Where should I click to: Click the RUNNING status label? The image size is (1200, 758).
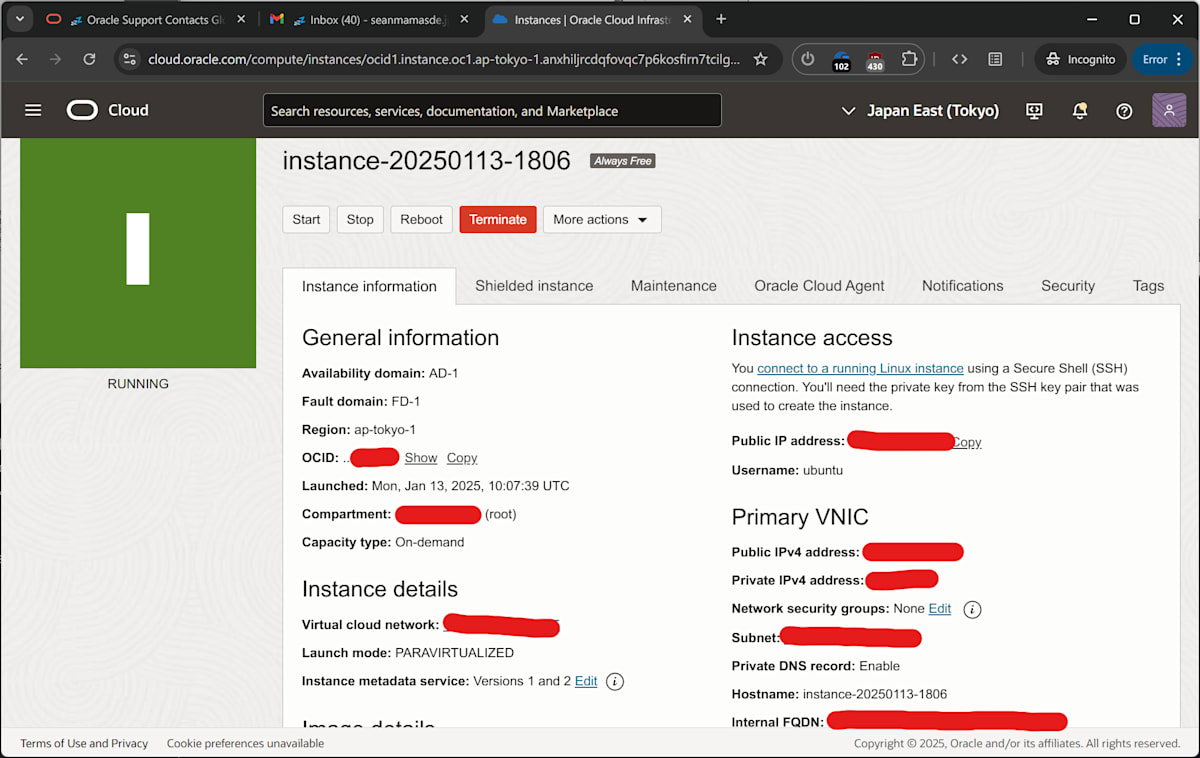pos(138,384)
